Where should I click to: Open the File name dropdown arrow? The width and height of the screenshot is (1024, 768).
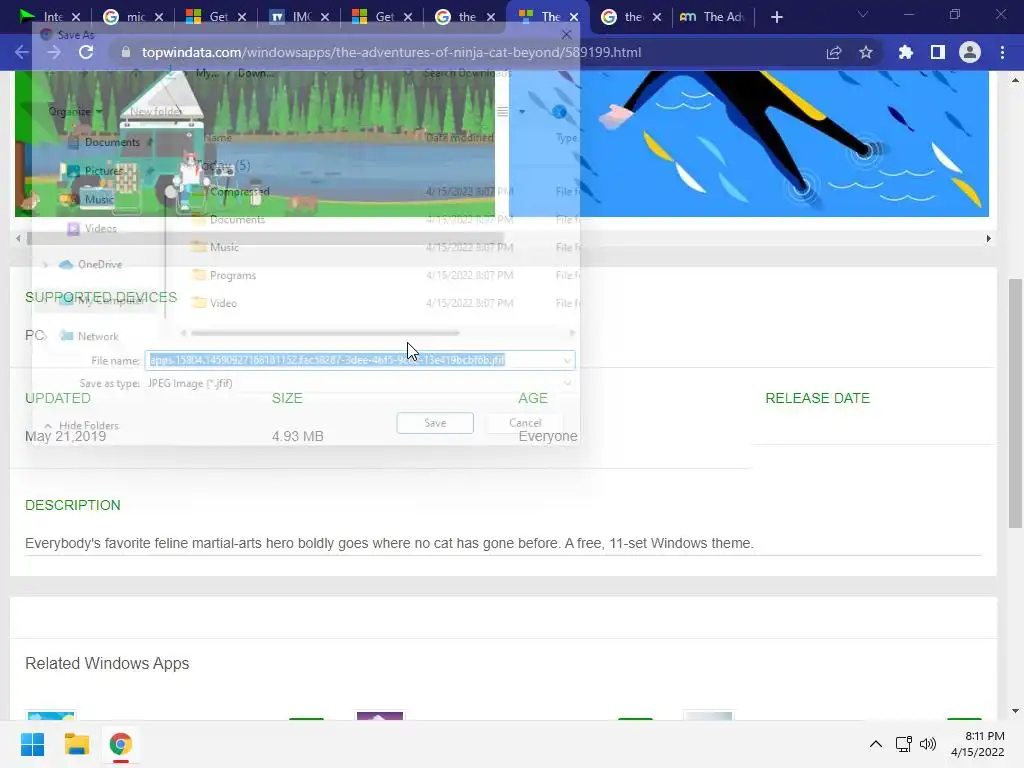(568, 360)
